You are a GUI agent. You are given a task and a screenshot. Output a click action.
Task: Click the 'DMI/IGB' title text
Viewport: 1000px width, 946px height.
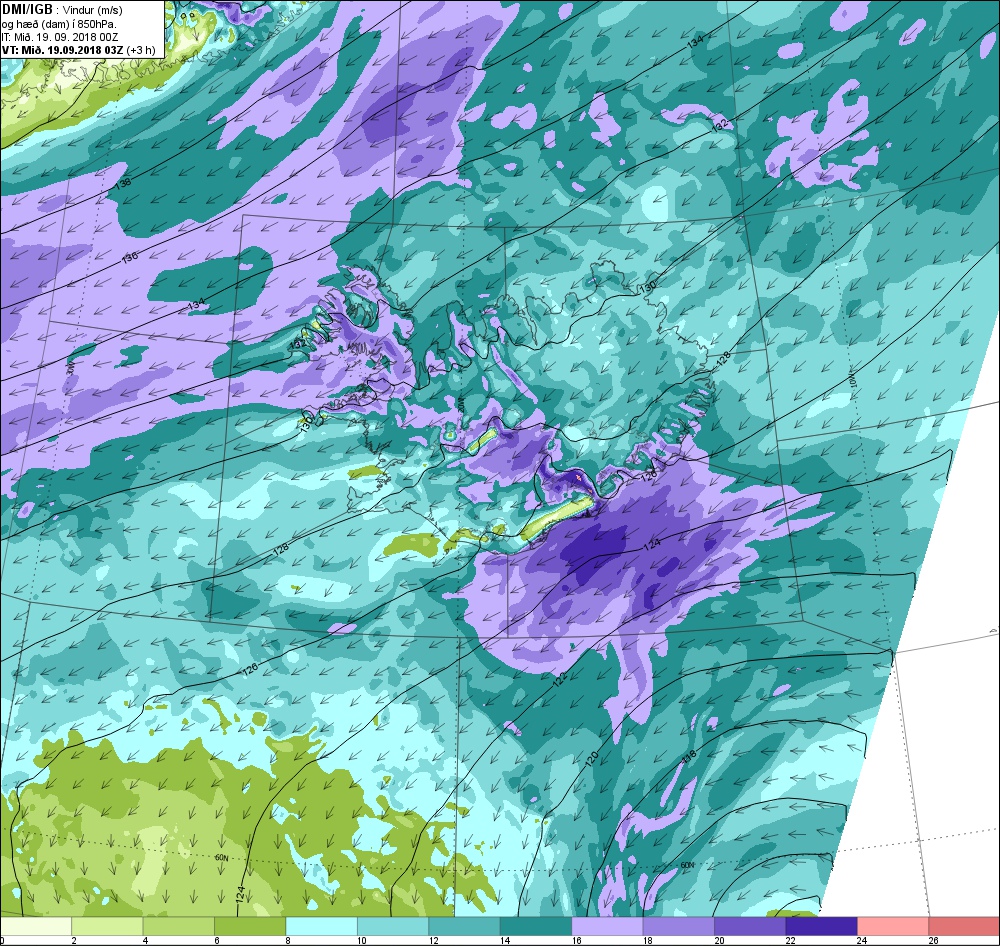[x=27, y=9]
